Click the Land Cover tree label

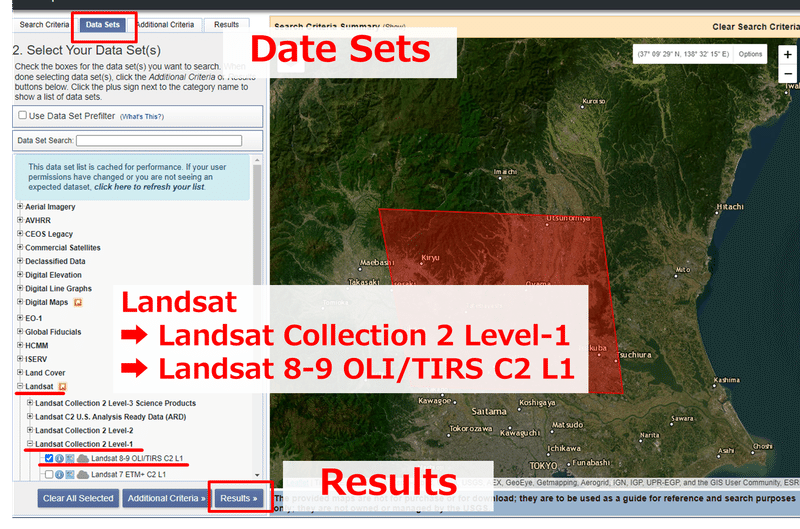click(x=45, y=373)
